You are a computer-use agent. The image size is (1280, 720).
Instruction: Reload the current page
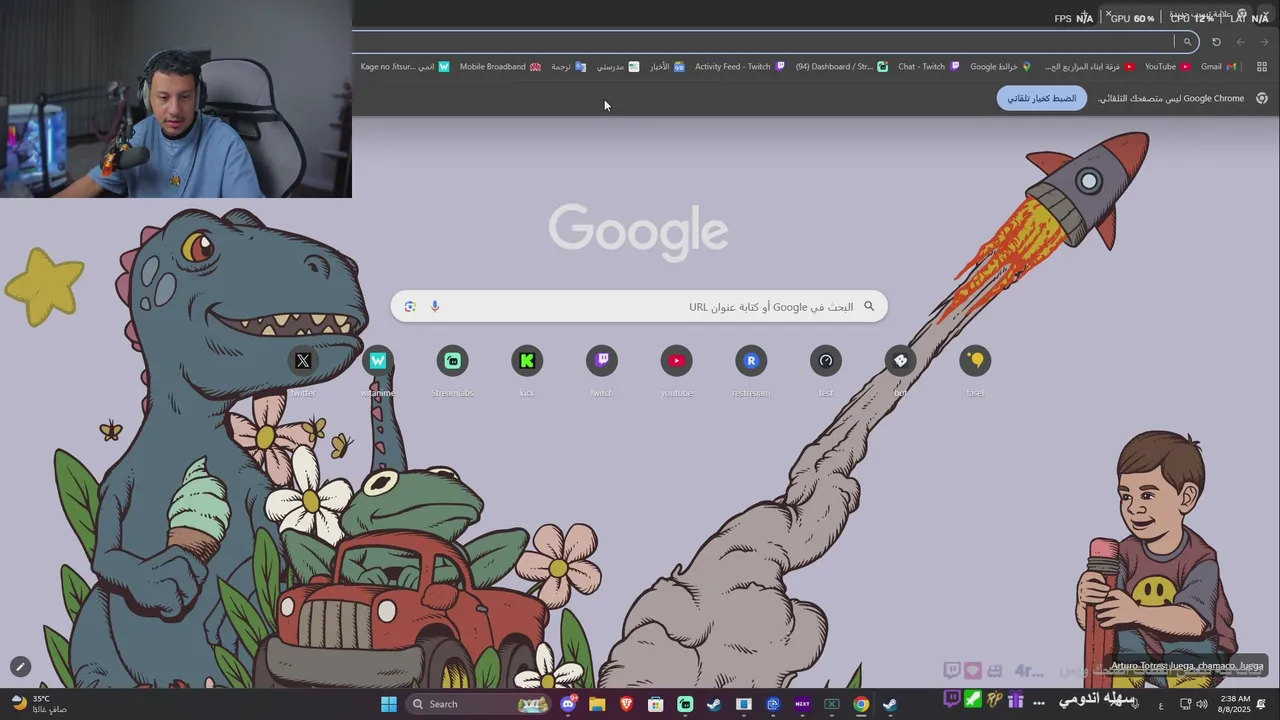1216,42
